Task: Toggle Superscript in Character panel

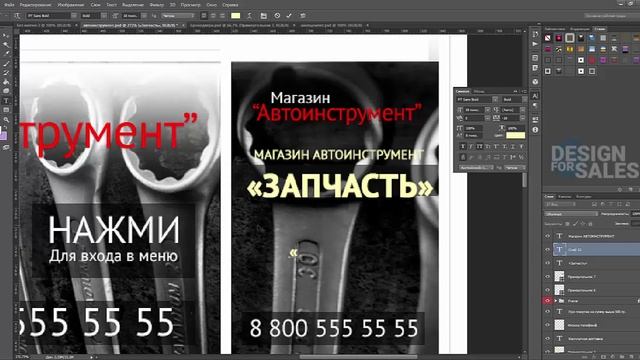Action: tap(496, 146)
